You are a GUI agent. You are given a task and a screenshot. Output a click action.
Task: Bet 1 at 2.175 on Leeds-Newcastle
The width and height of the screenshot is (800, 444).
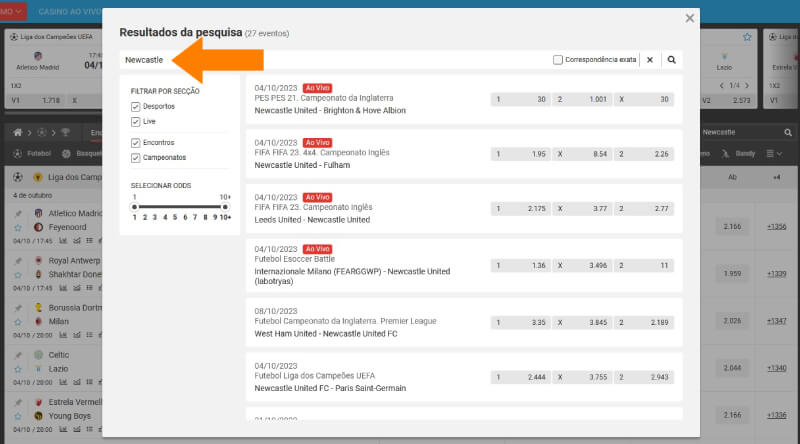pos(520,209)
